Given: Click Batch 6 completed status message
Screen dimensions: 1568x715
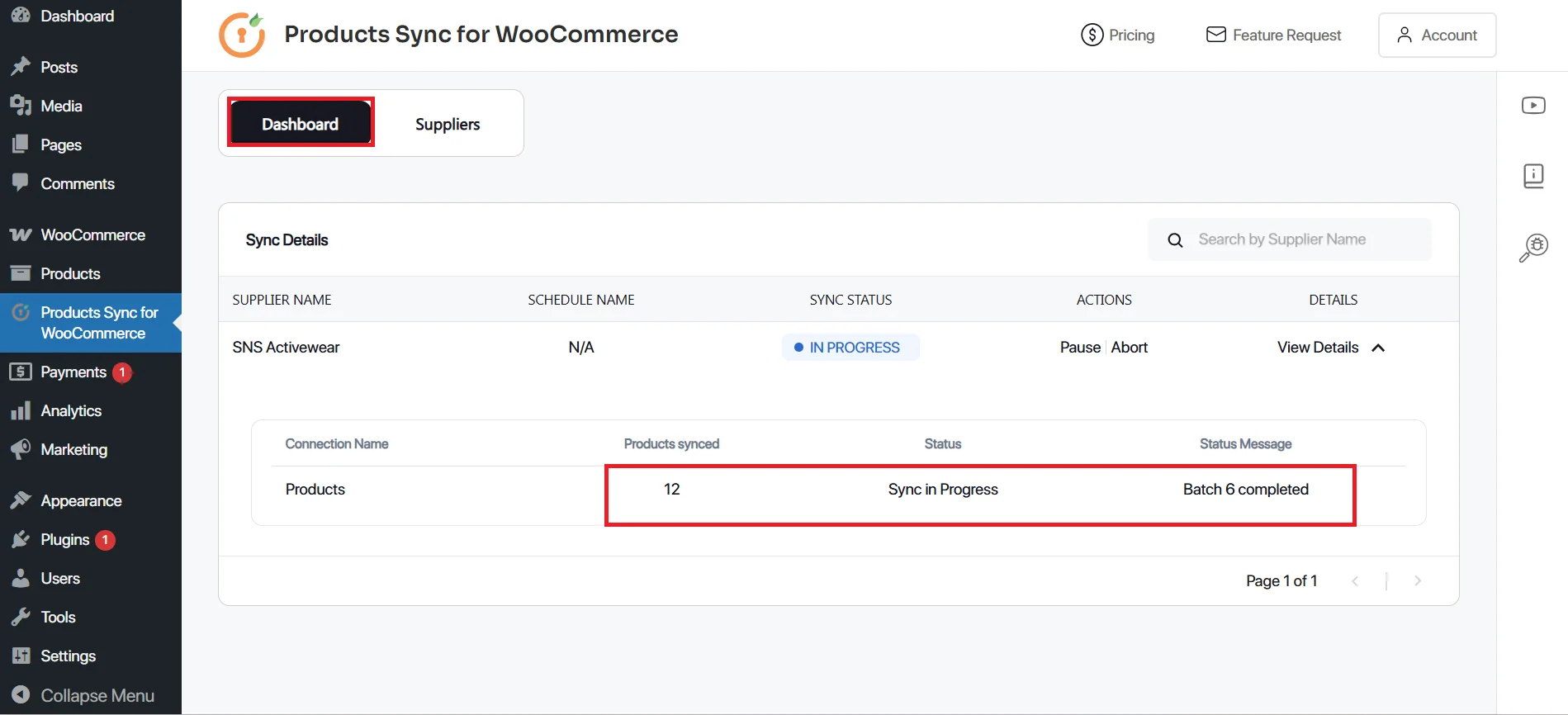Looking at the screenshot, I should tap(1245, 490).
